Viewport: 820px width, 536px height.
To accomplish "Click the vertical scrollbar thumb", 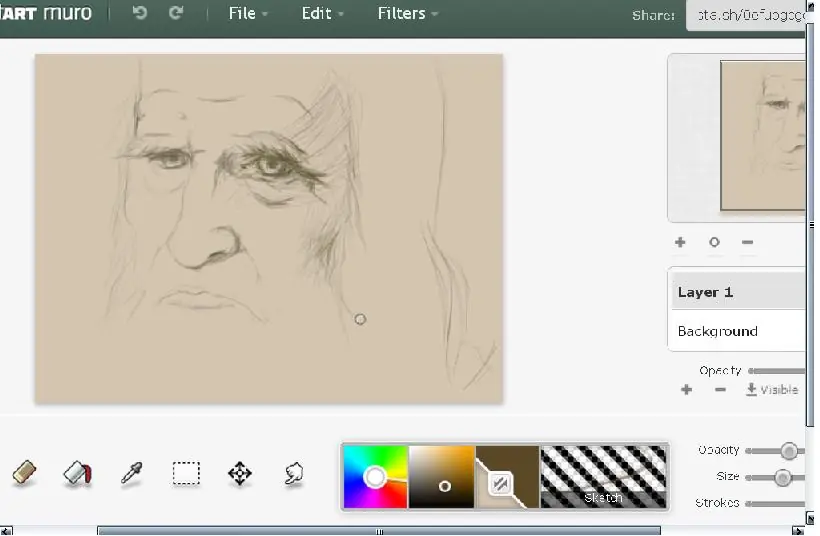I will pyautogui.click(x=811, y=225).
